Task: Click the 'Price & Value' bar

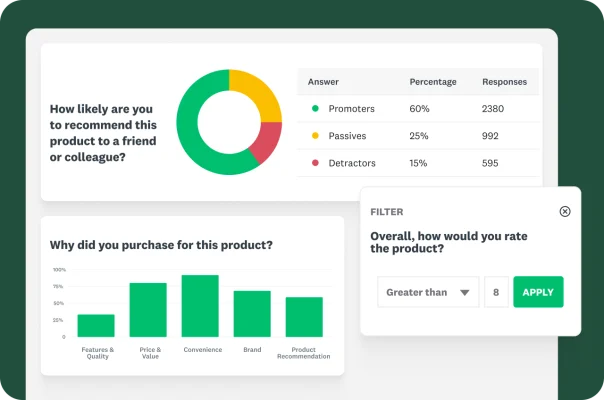Action: point(148,310)
